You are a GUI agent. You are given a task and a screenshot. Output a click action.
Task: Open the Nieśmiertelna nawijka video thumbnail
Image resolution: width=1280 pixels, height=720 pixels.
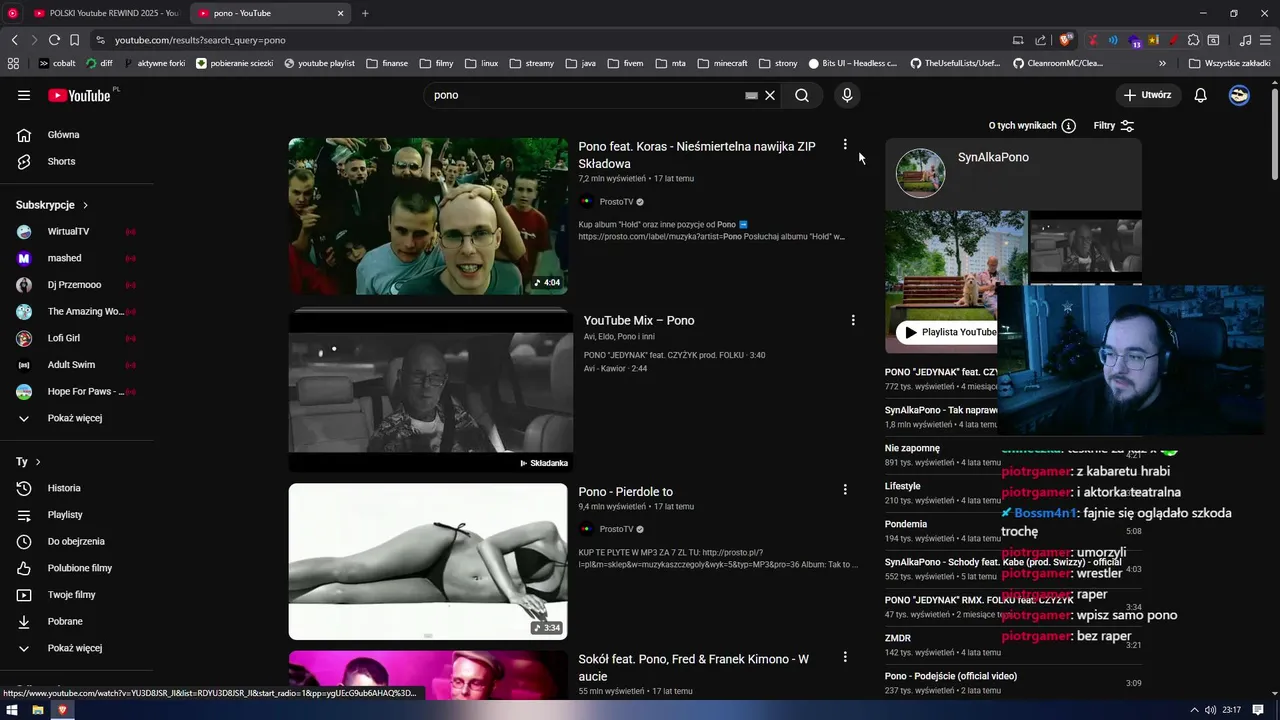(x=428, y=216)
